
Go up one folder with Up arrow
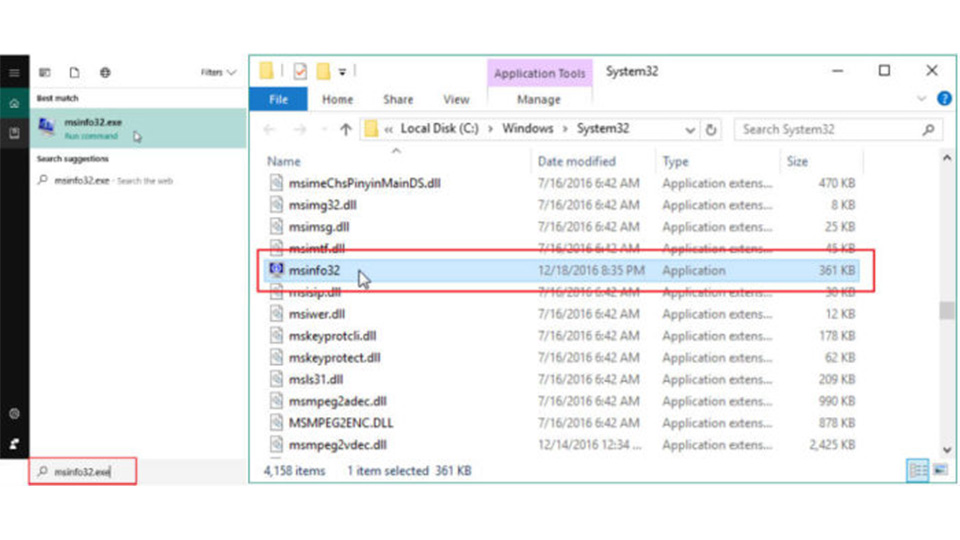click(345, 129)
